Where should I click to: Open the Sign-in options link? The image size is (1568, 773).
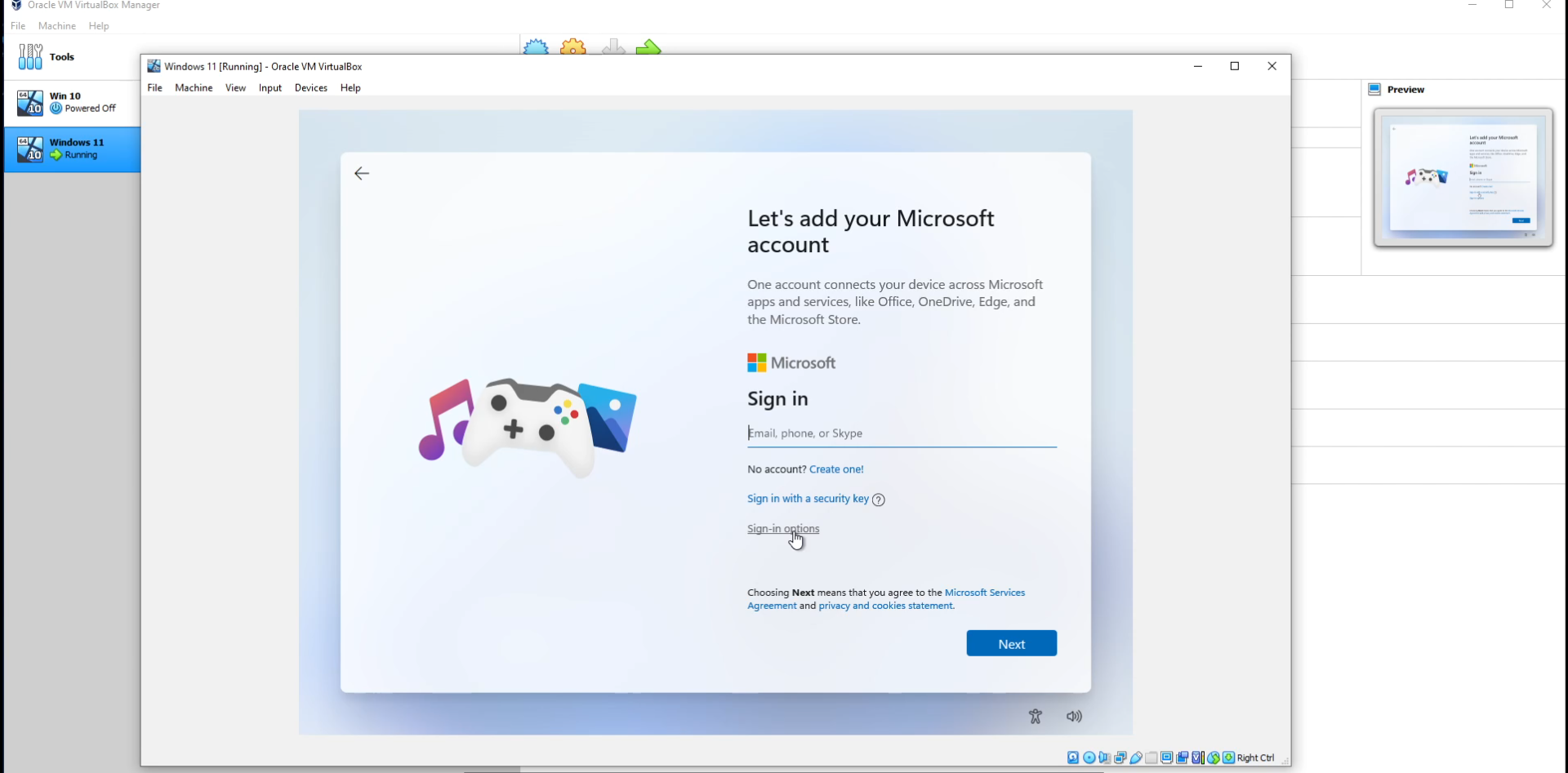783,529
